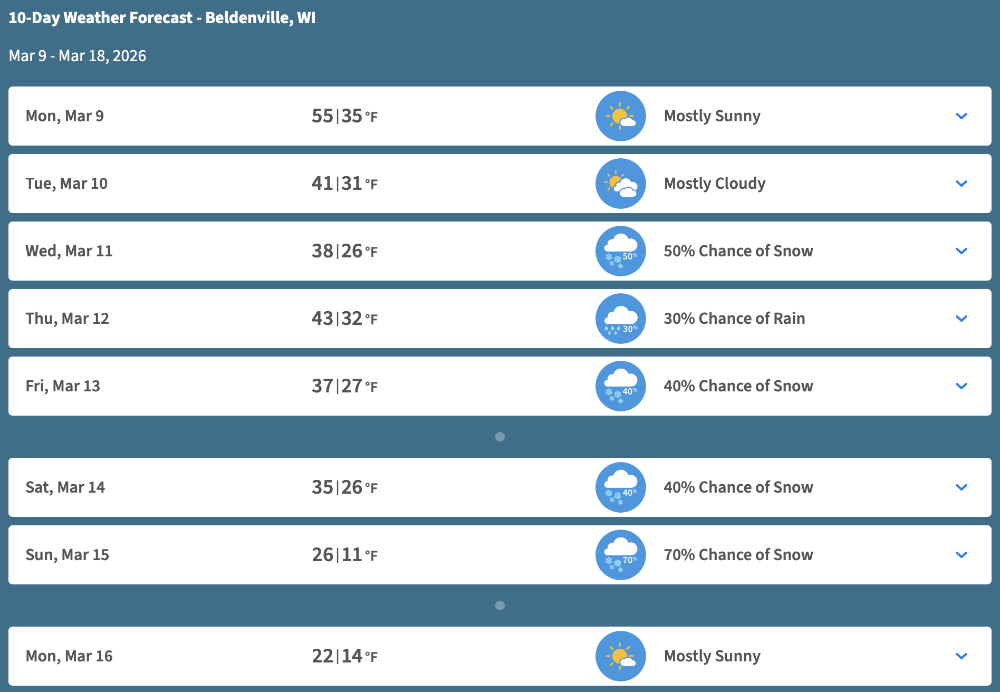
Task: Click the Mostly Sunny icon for Mon, Mar 16
Action: point(620,657)
